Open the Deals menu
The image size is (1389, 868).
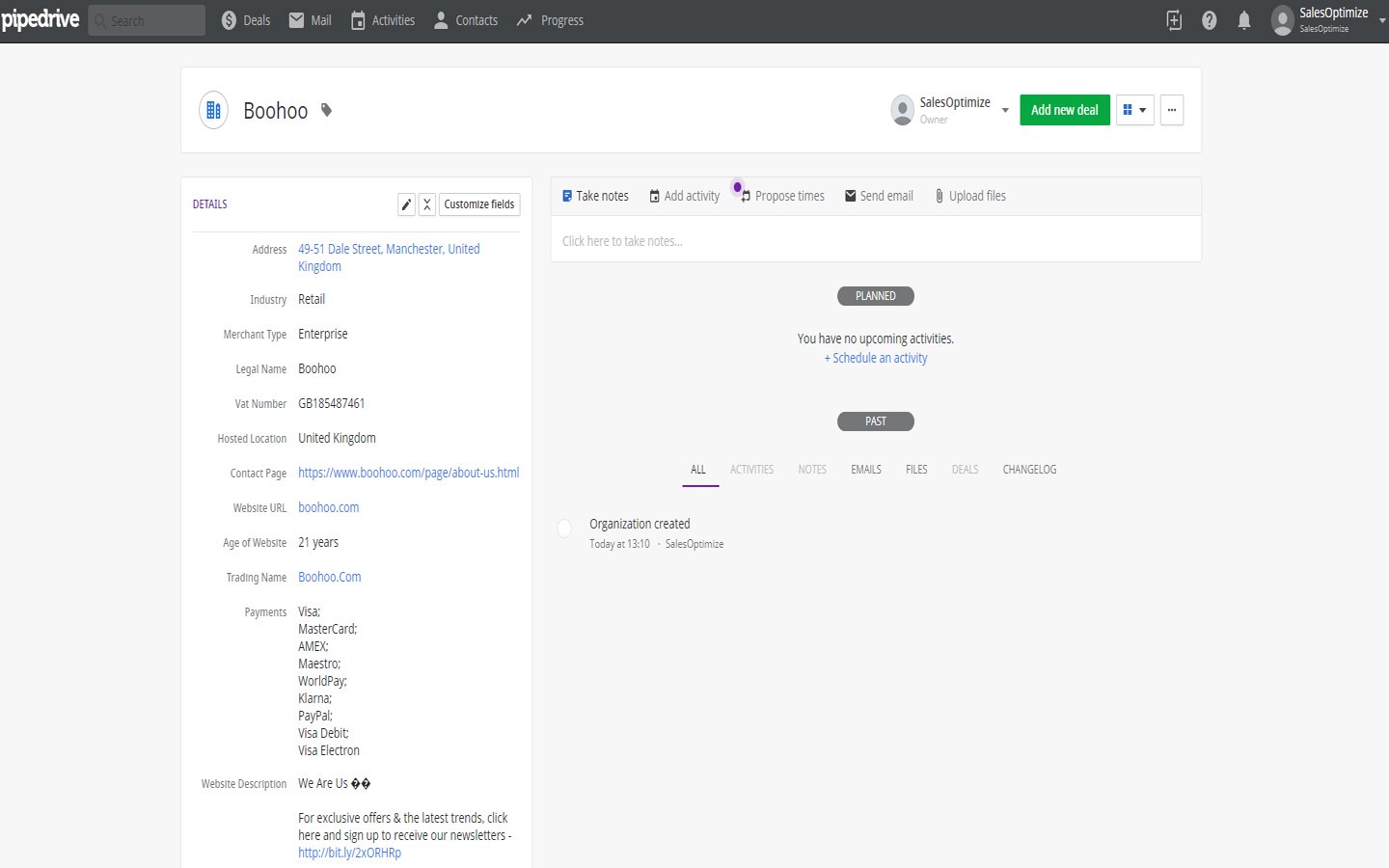[246, 20]
